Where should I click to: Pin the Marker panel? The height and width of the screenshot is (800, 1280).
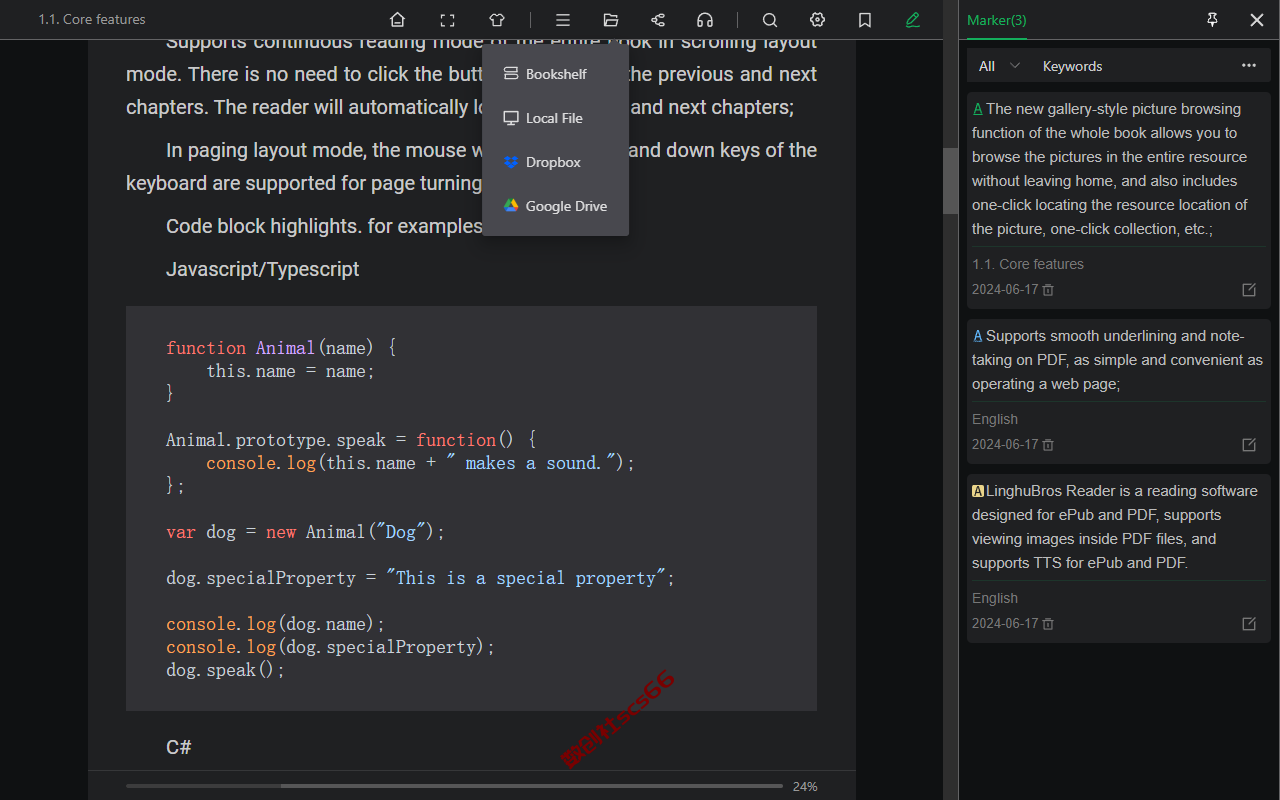(1213, 20)
